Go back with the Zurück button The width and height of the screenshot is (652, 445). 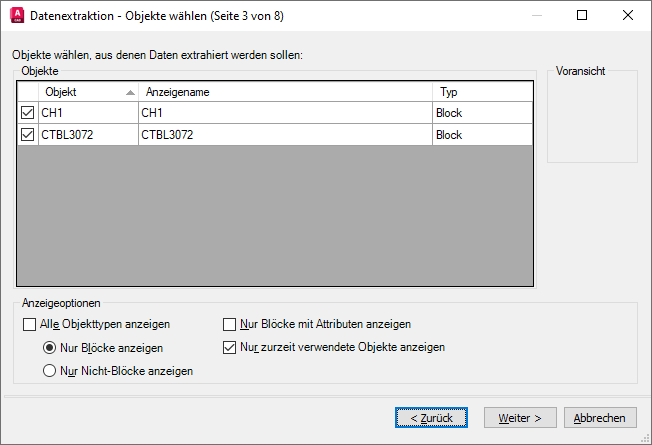tap(430, 417)
